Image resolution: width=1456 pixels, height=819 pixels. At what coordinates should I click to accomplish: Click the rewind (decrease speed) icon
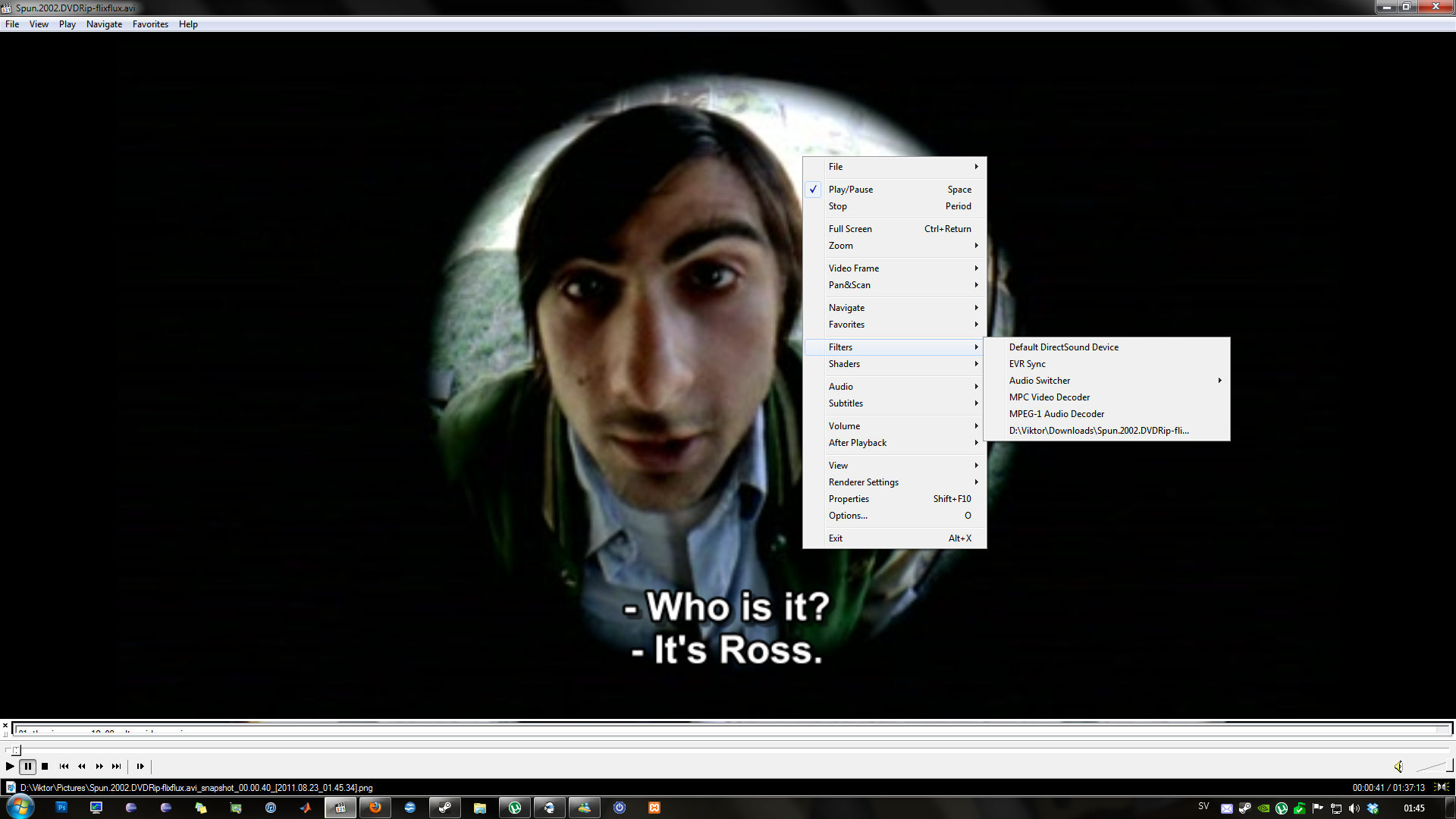pyautogui.click(x=82, y=766)
